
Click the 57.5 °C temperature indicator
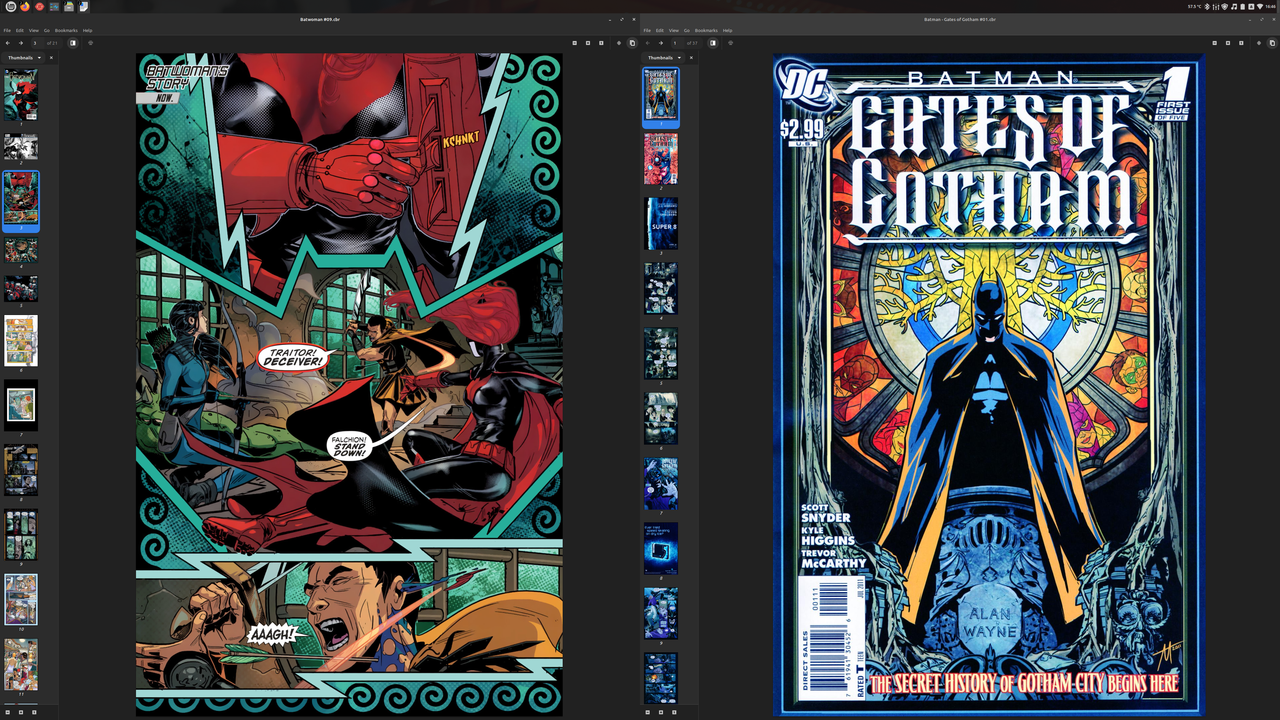[x=1194, y=6]
